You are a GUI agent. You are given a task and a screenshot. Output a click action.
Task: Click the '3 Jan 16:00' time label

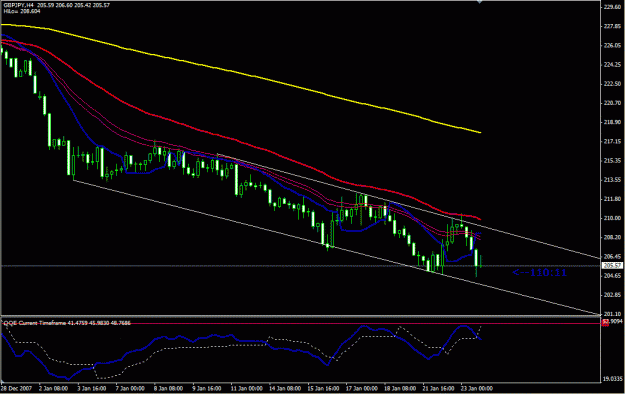(91, 388)
